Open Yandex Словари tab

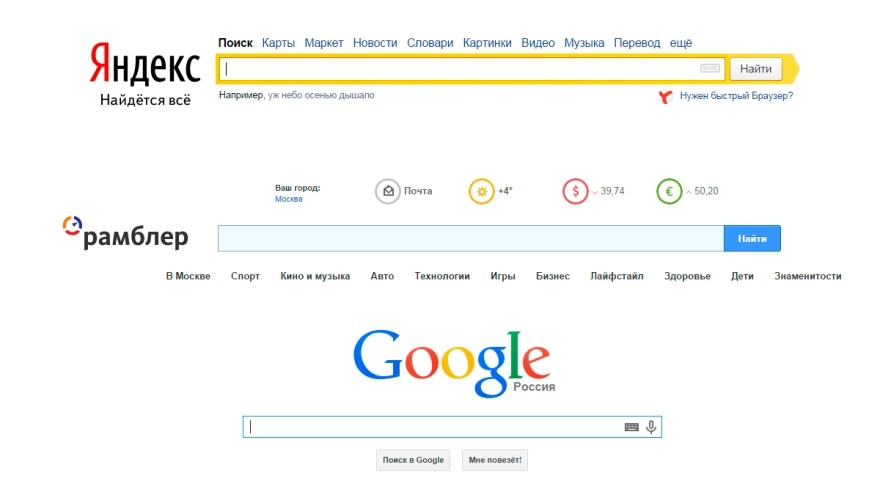click(x=430, y=43)
